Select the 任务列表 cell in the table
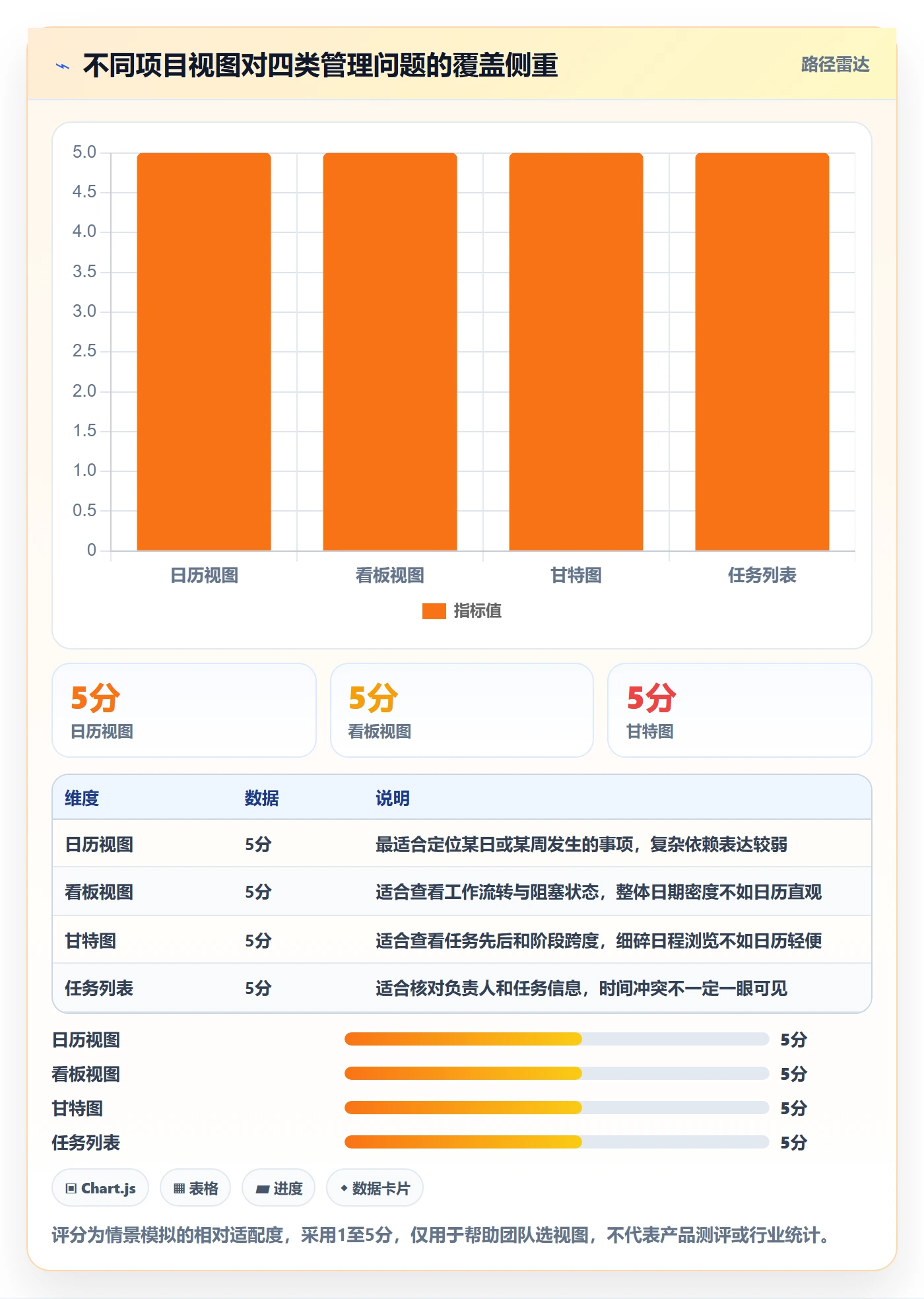Screen dimensions: 924x1299 coord(99,989)
